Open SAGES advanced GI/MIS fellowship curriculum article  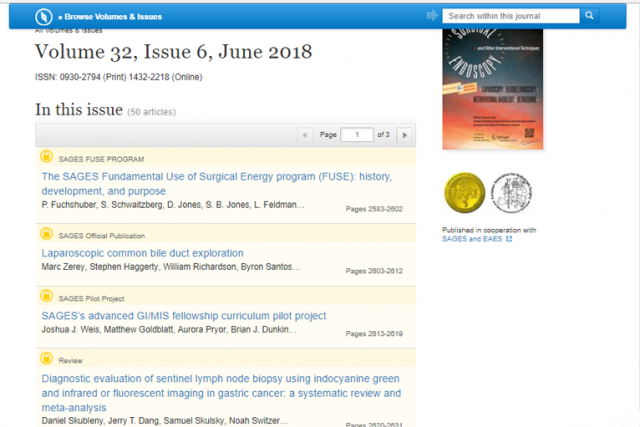coord(184,316)
